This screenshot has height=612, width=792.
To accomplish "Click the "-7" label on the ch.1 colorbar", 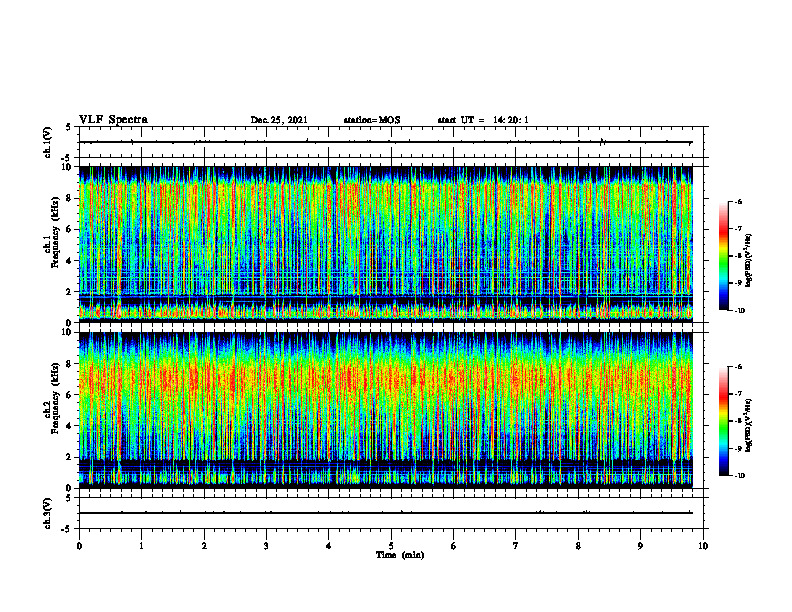I will click(x=738, y=229).
